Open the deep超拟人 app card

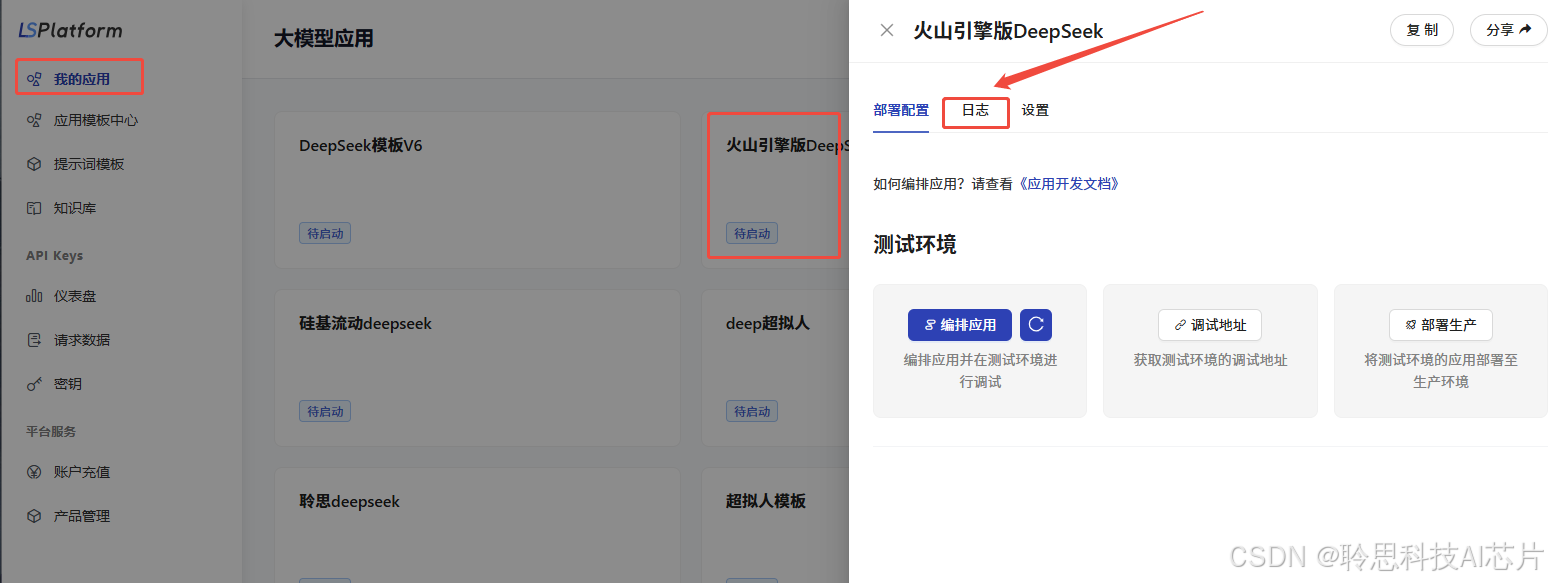tap(775, 367)
